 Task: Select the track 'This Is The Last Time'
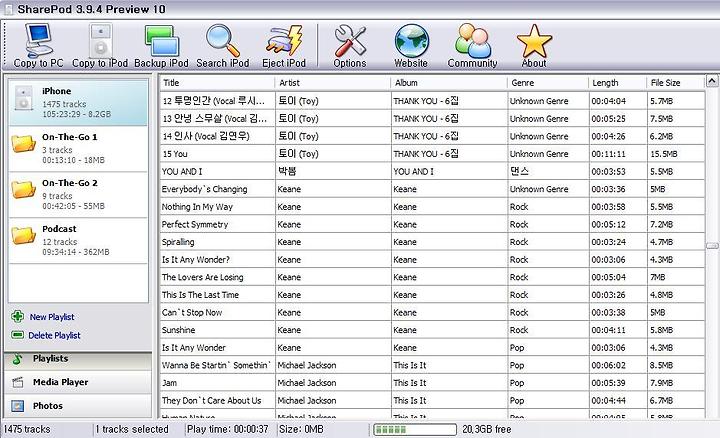point(433,295)
